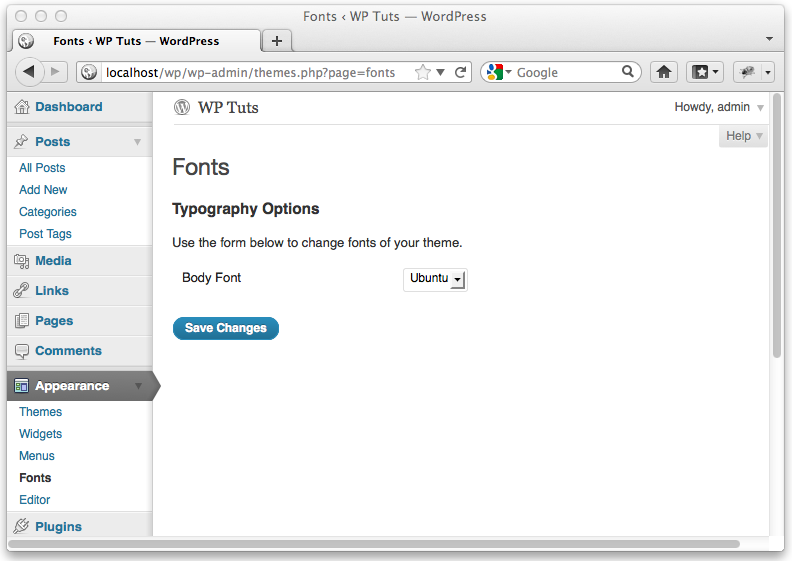Image resolution: width=792 pixels, height=561 pixels.
Task: Open the add-on icon's dropdown arrow
Action: tap(768, 72)
